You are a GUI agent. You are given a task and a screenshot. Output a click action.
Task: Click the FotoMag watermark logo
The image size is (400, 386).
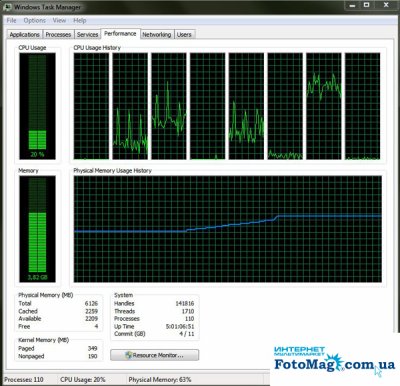[x=334, y=360]
